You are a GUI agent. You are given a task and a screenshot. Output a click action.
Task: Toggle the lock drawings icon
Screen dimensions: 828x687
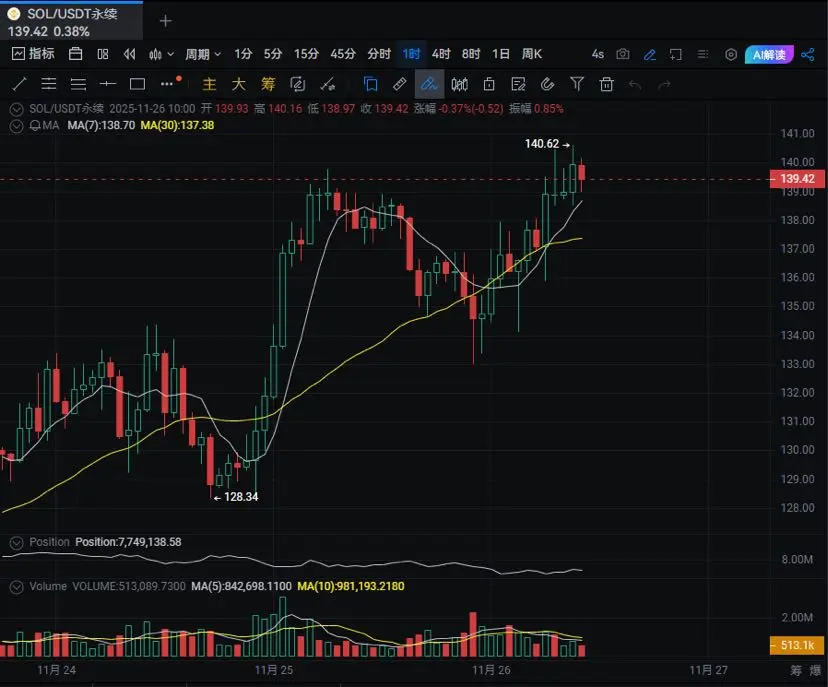click(x=489, y=84)
